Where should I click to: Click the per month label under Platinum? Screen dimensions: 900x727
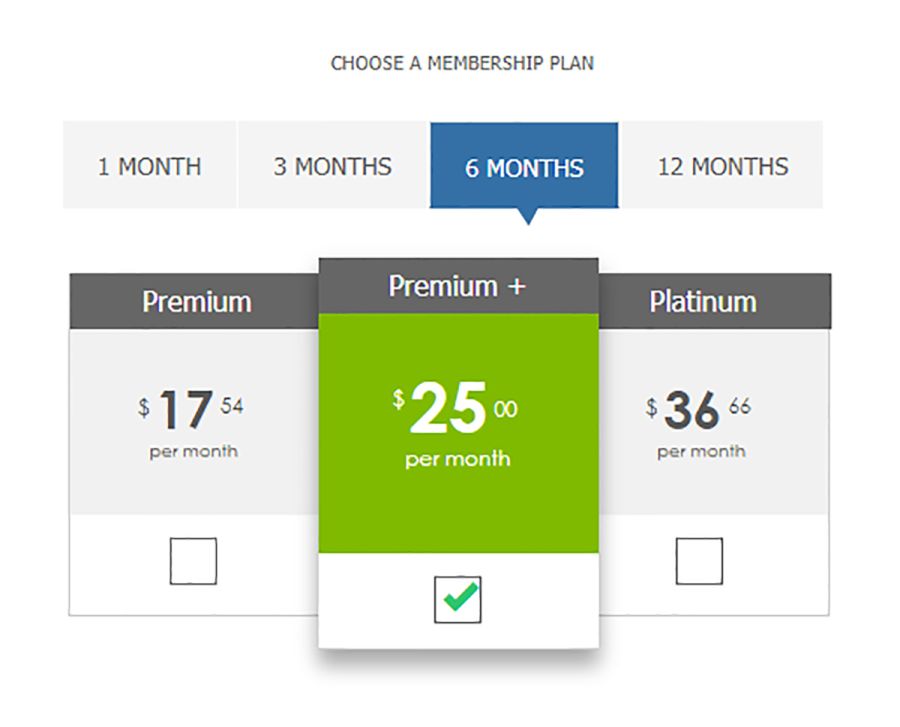[x=701, y=452]
